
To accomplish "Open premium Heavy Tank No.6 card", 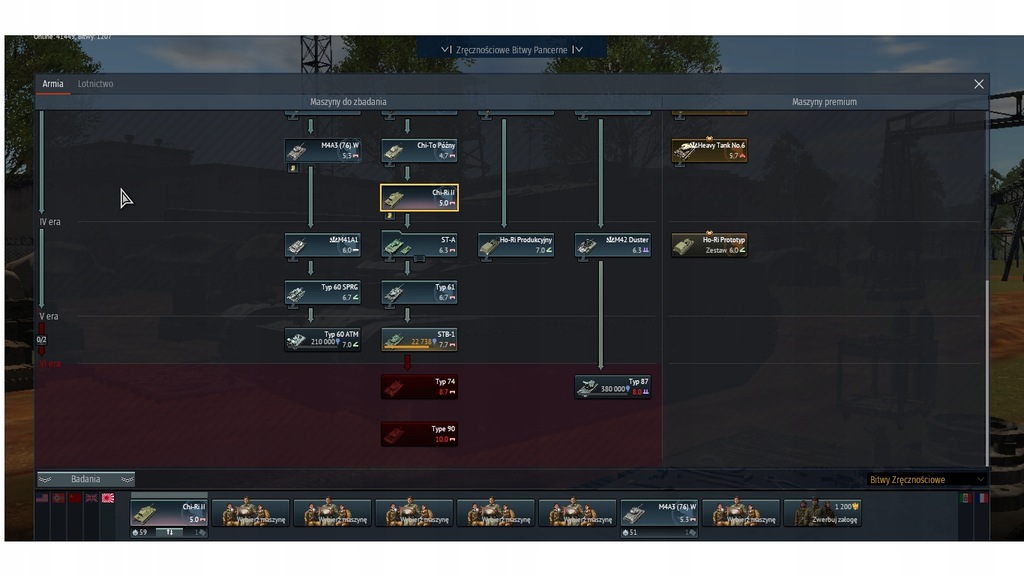I will tap(709, 150).
